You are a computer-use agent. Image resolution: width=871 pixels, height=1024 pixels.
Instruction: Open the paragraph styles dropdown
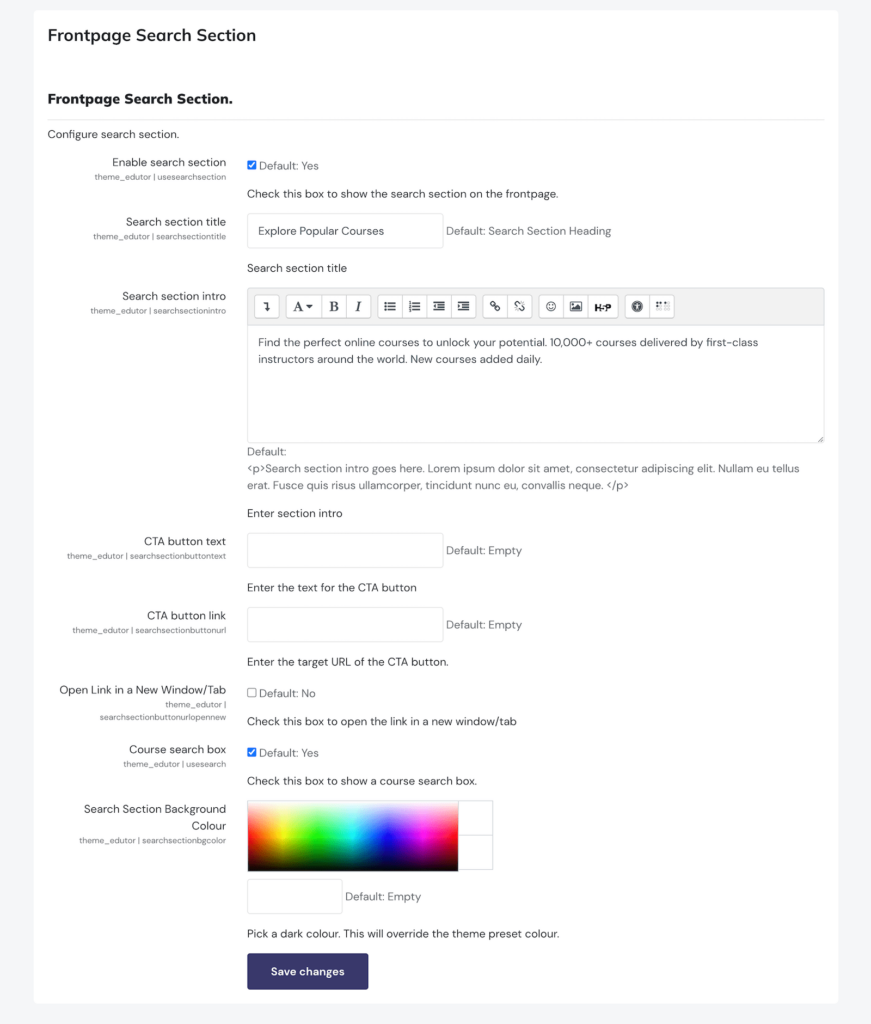[304, 307]
